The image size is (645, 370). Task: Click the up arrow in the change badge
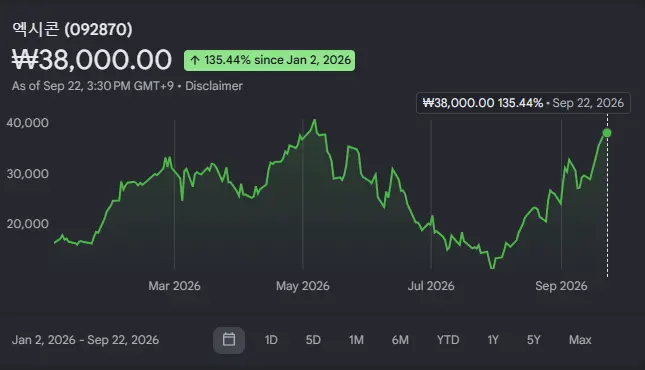(x=195, y=61)
